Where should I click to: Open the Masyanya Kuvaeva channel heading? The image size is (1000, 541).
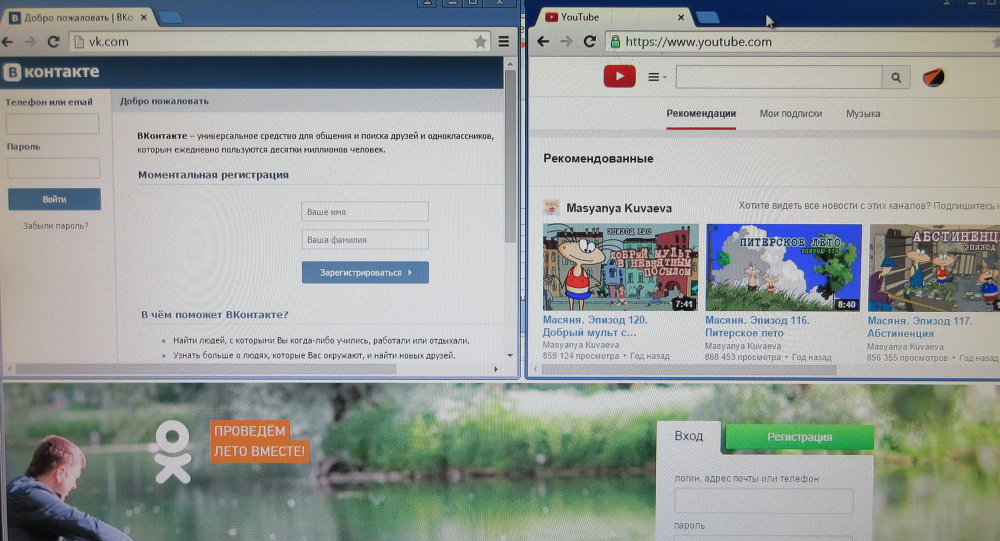point(619,208)
